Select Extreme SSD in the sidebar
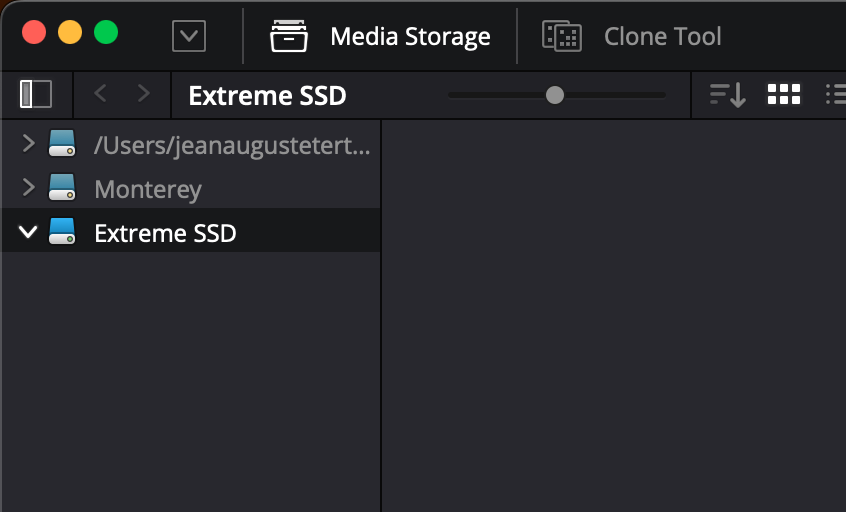The width and height of the screenshot is (846, 512). click(x=165, y=233)
